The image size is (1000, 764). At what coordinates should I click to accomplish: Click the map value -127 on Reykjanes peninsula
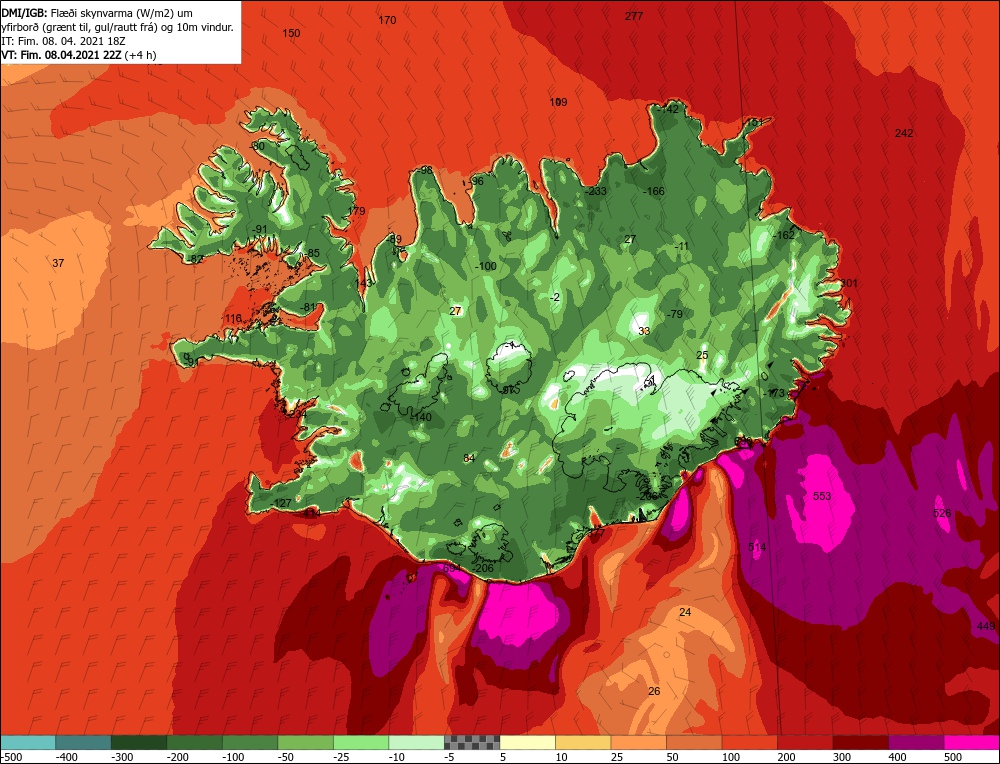point(280,503)
